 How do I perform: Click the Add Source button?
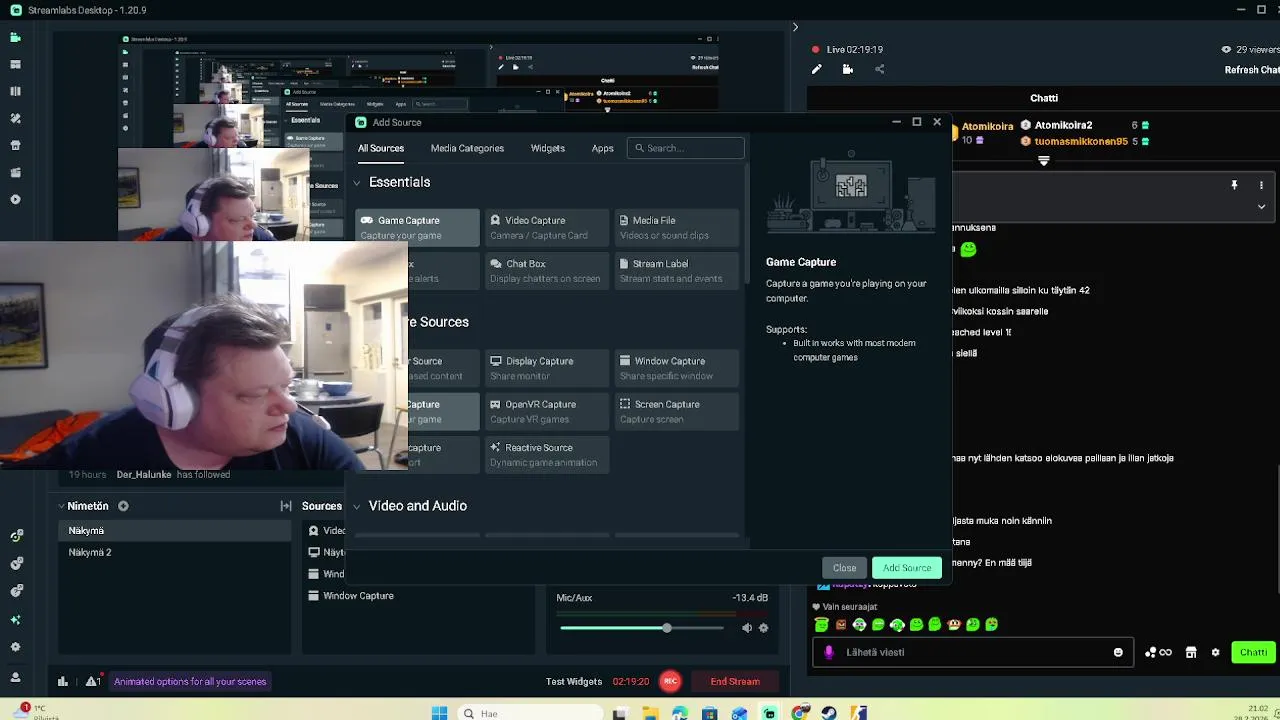[x=907, y=568]
